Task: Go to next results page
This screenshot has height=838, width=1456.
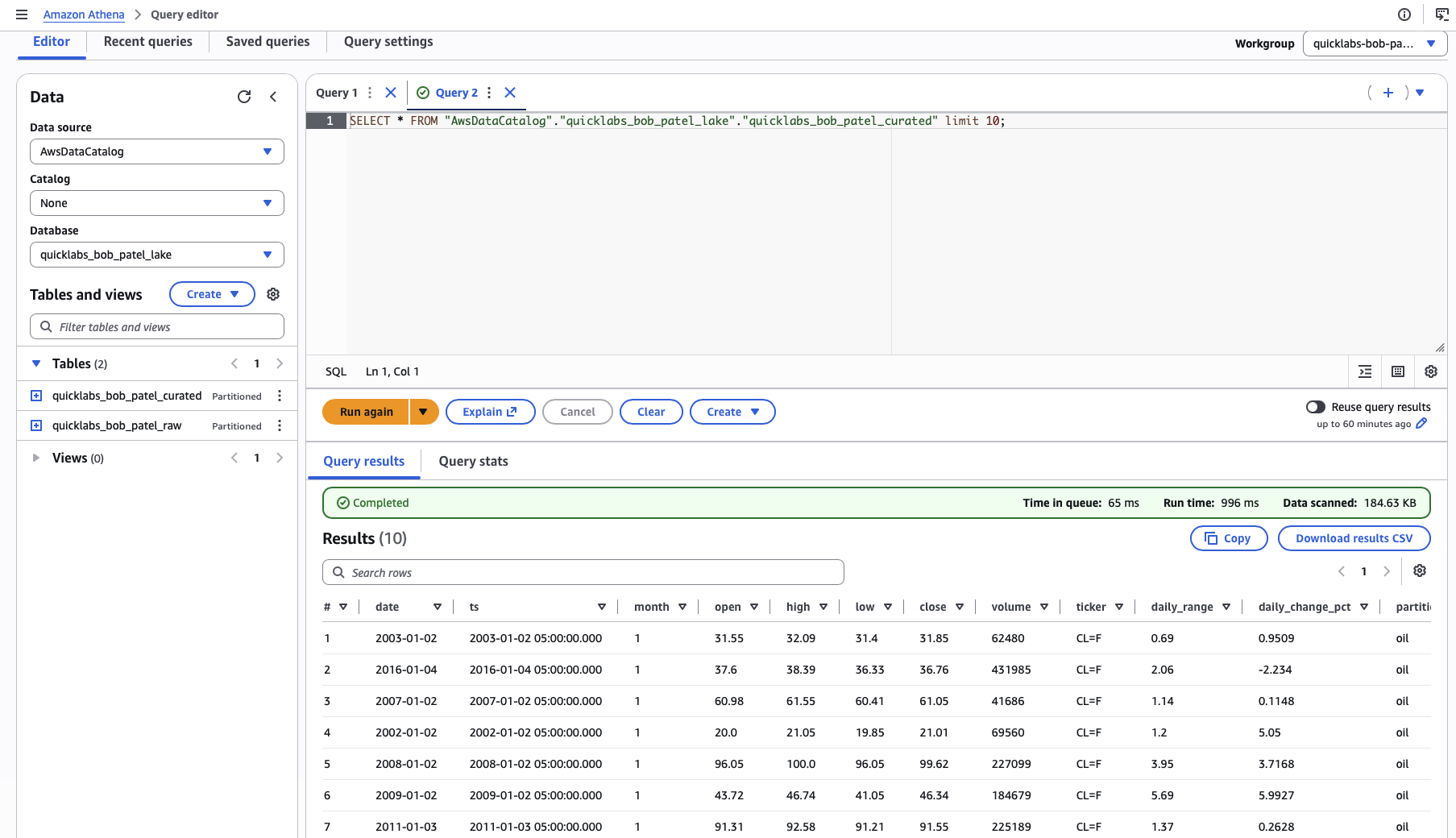Action: point(1387,571)
